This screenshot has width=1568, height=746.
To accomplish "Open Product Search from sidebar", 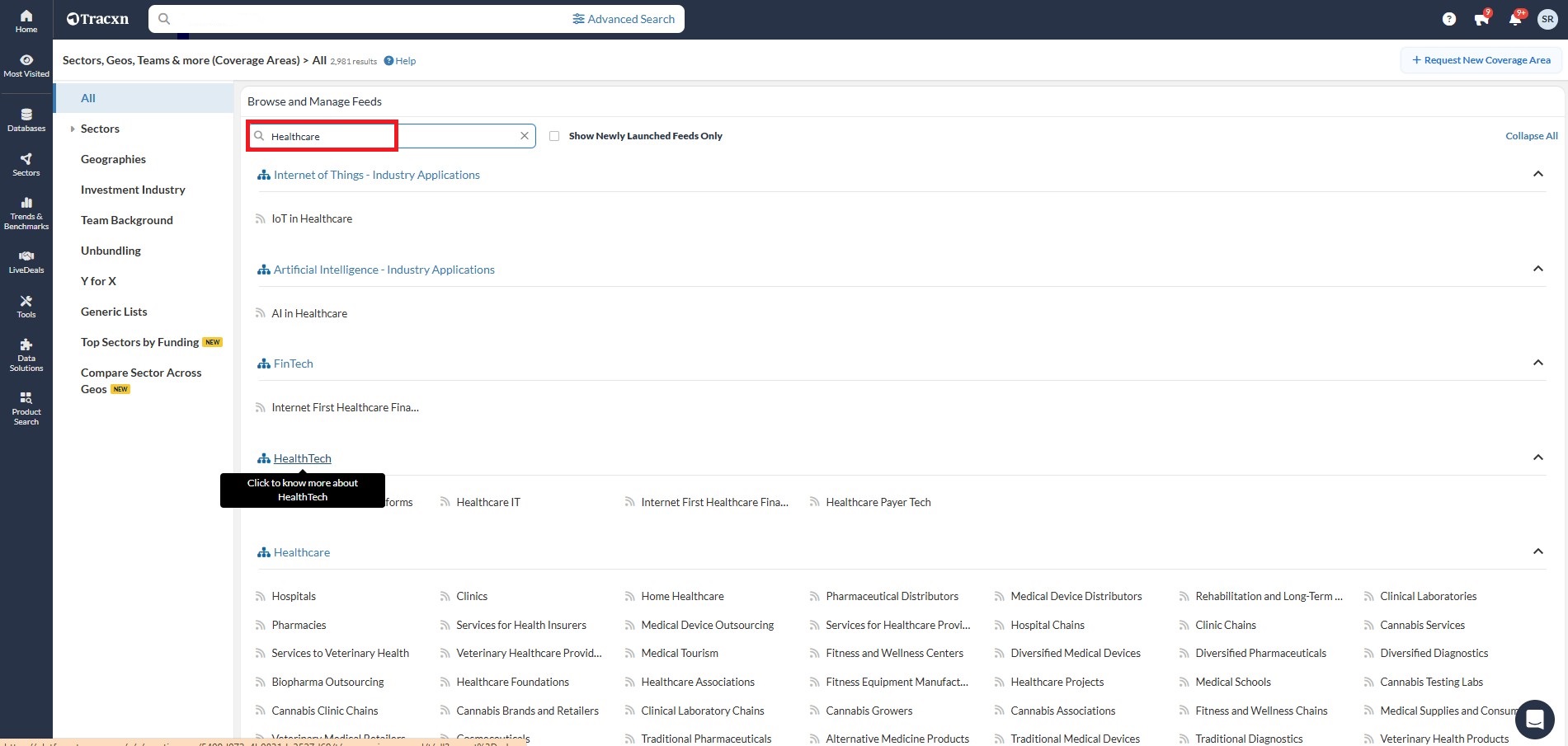I will [x=26, y=408].
